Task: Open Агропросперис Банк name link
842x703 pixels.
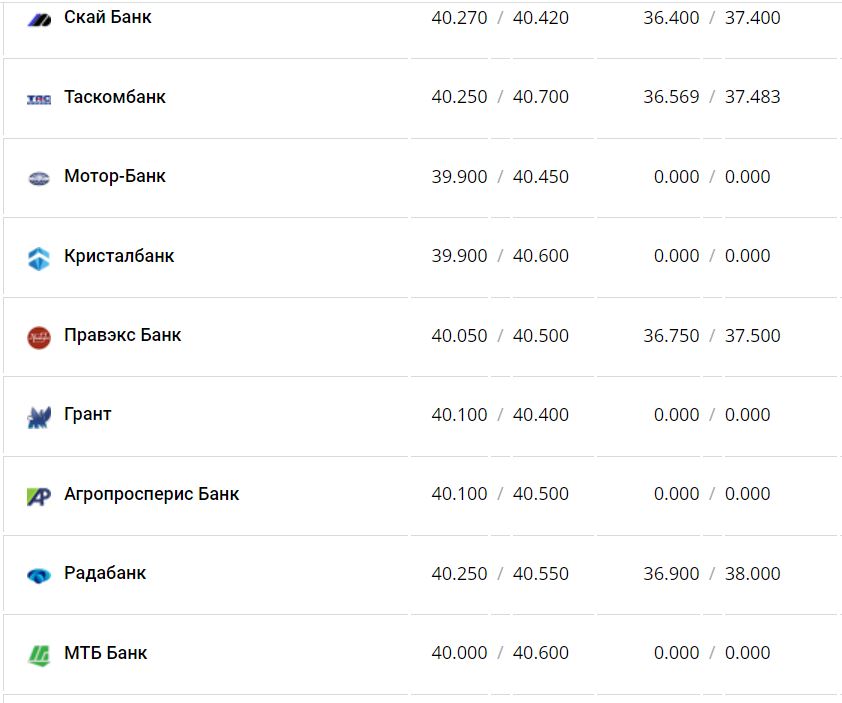Action: (x=151, y=494)
